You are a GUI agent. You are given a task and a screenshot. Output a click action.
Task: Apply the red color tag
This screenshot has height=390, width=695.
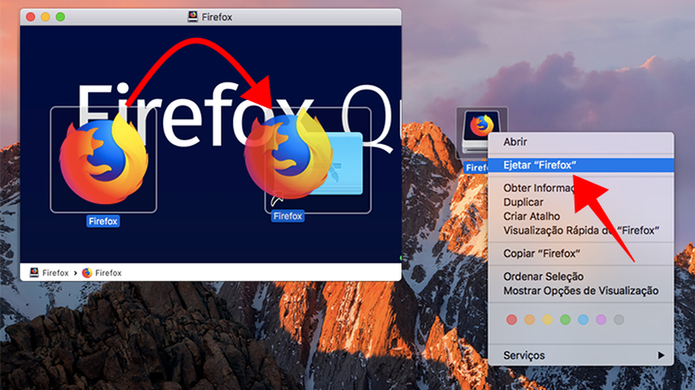pyautogui.click(x=511, y=320)
